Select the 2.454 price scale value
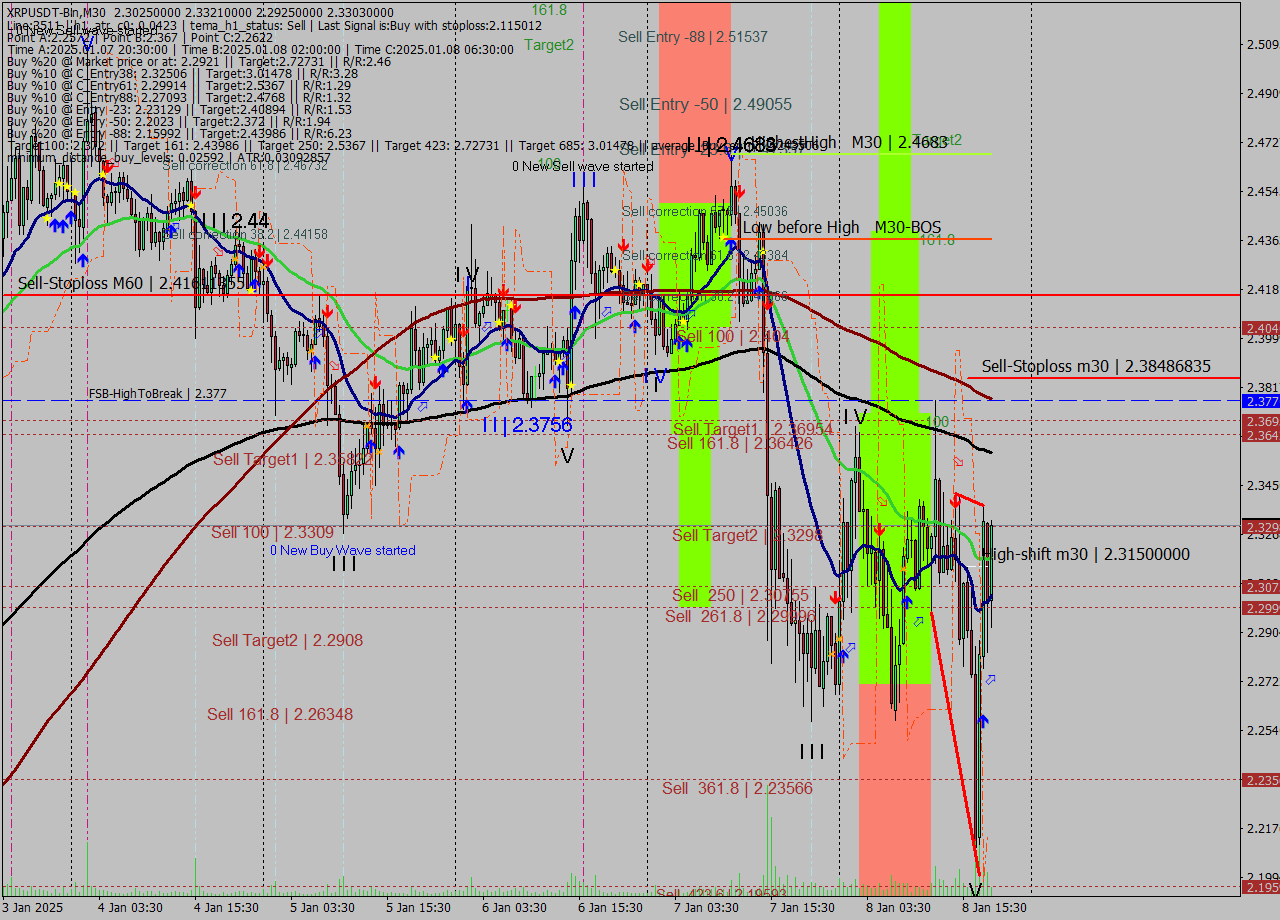 point(1262,191)
